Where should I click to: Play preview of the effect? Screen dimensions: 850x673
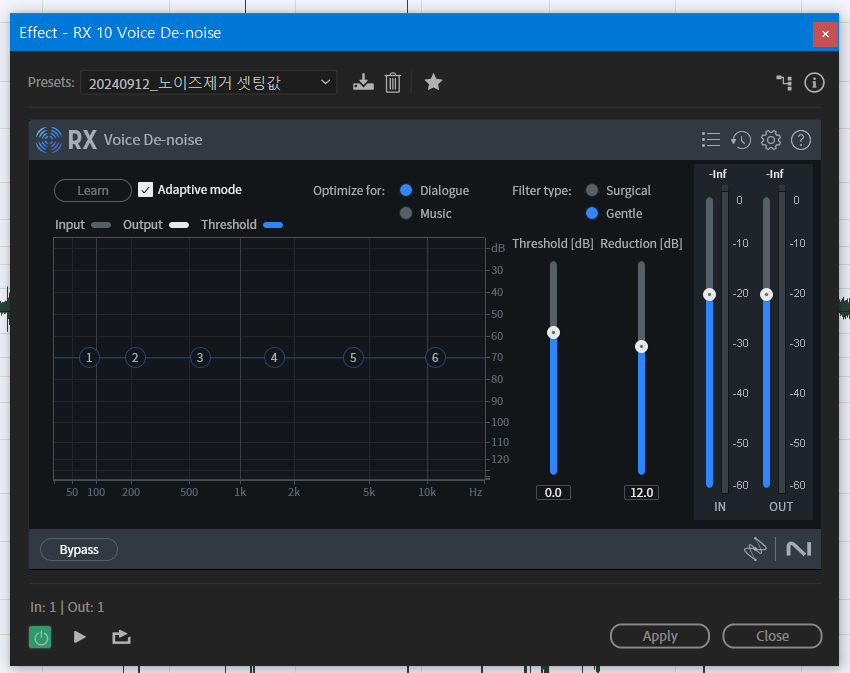tap(80, 637)
